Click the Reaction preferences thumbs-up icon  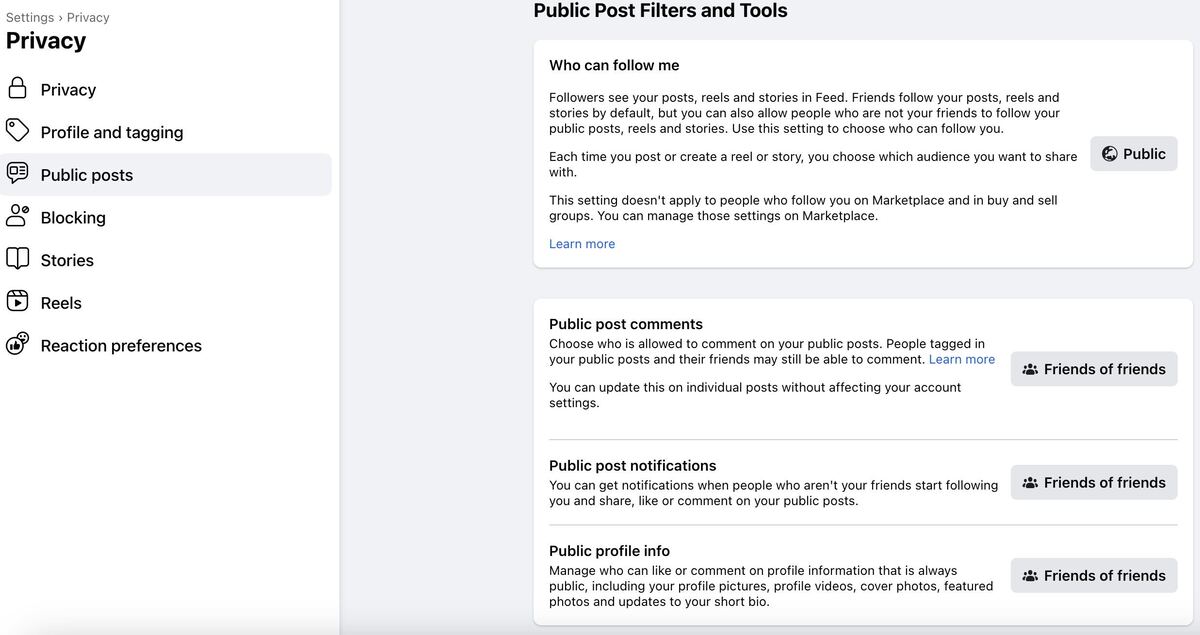pyautogui.click(x=17, y=344)
